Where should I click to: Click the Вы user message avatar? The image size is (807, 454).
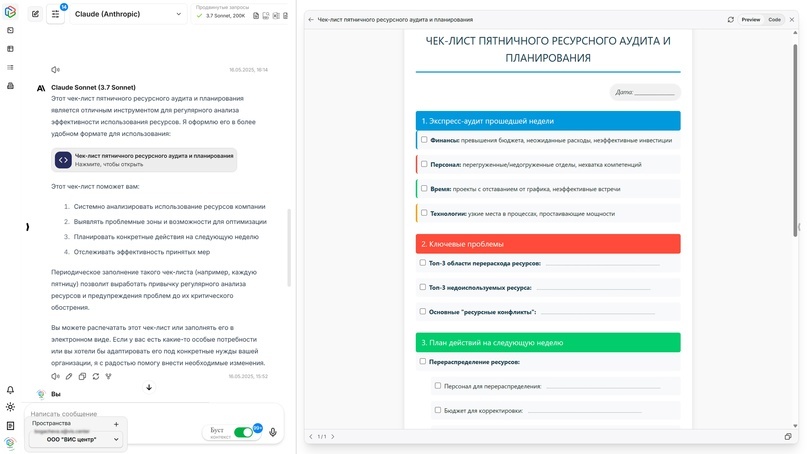41,394
